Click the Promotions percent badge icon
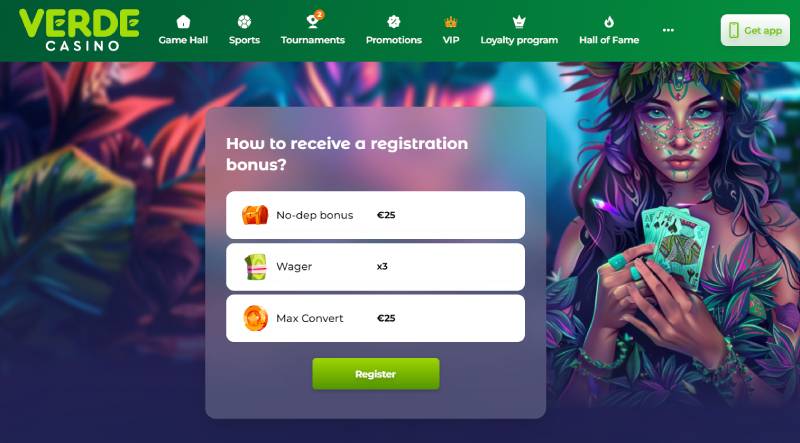The width and height of the screenshot is (800, 443). click(393, 21)
